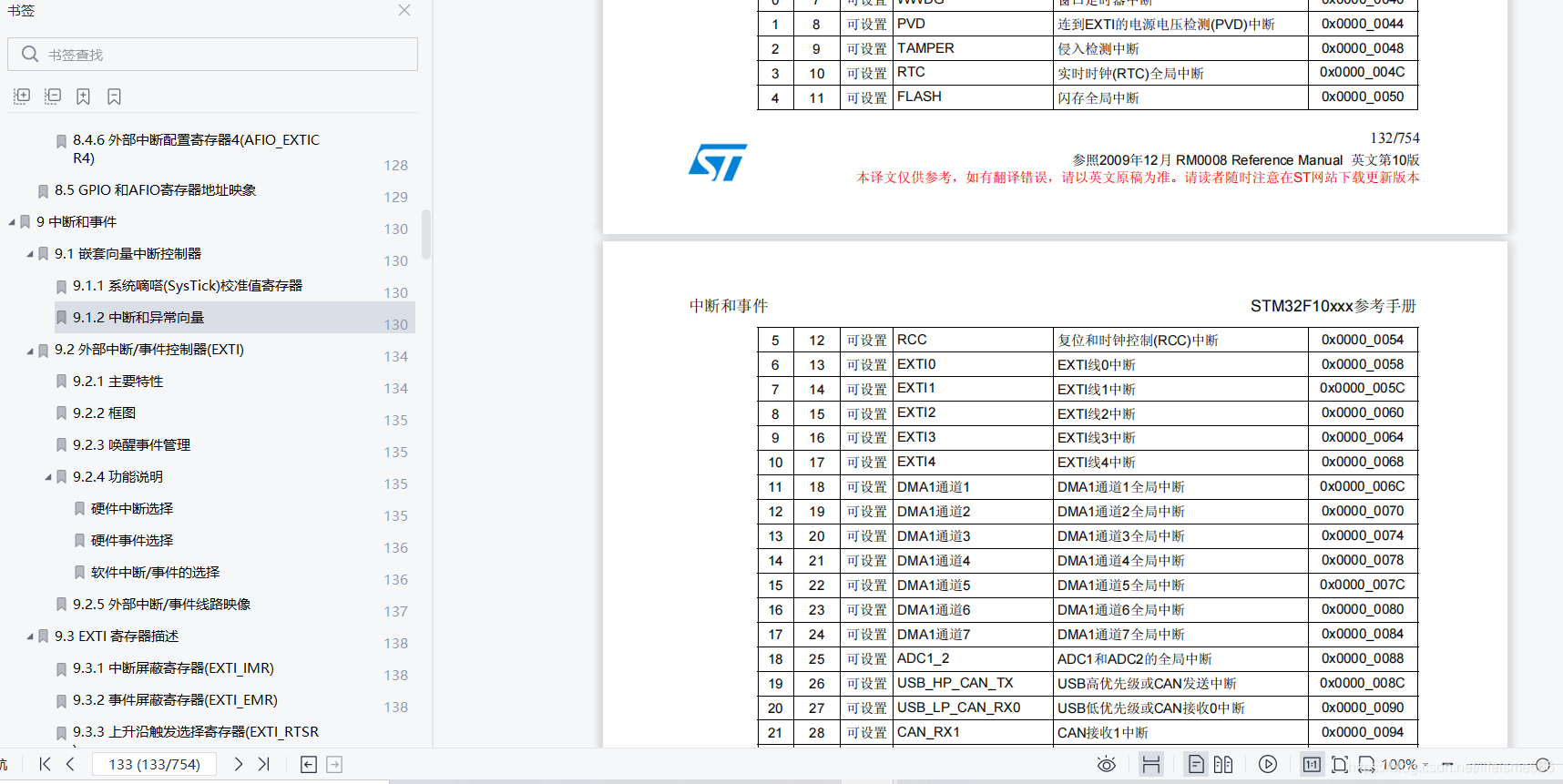Click the EXTI0 cell in the table
The height and width of the screenshot is (784, 1563).
pos(973,364)
